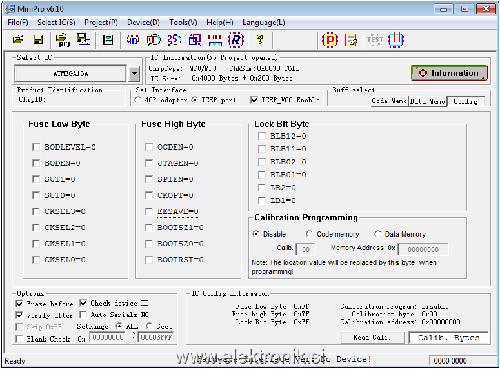
Task: Toggle the Verify after checkbox
Action: coord(19,315)
